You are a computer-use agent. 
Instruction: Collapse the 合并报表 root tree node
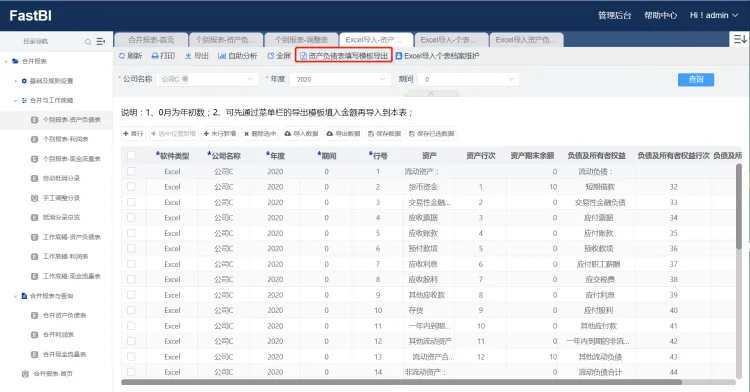click(x=6, y=61)
